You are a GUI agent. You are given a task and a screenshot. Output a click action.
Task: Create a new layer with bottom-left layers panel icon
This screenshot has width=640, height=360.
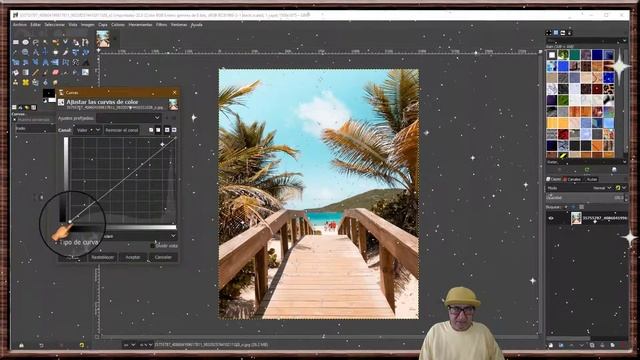click(x=551, y=345)
